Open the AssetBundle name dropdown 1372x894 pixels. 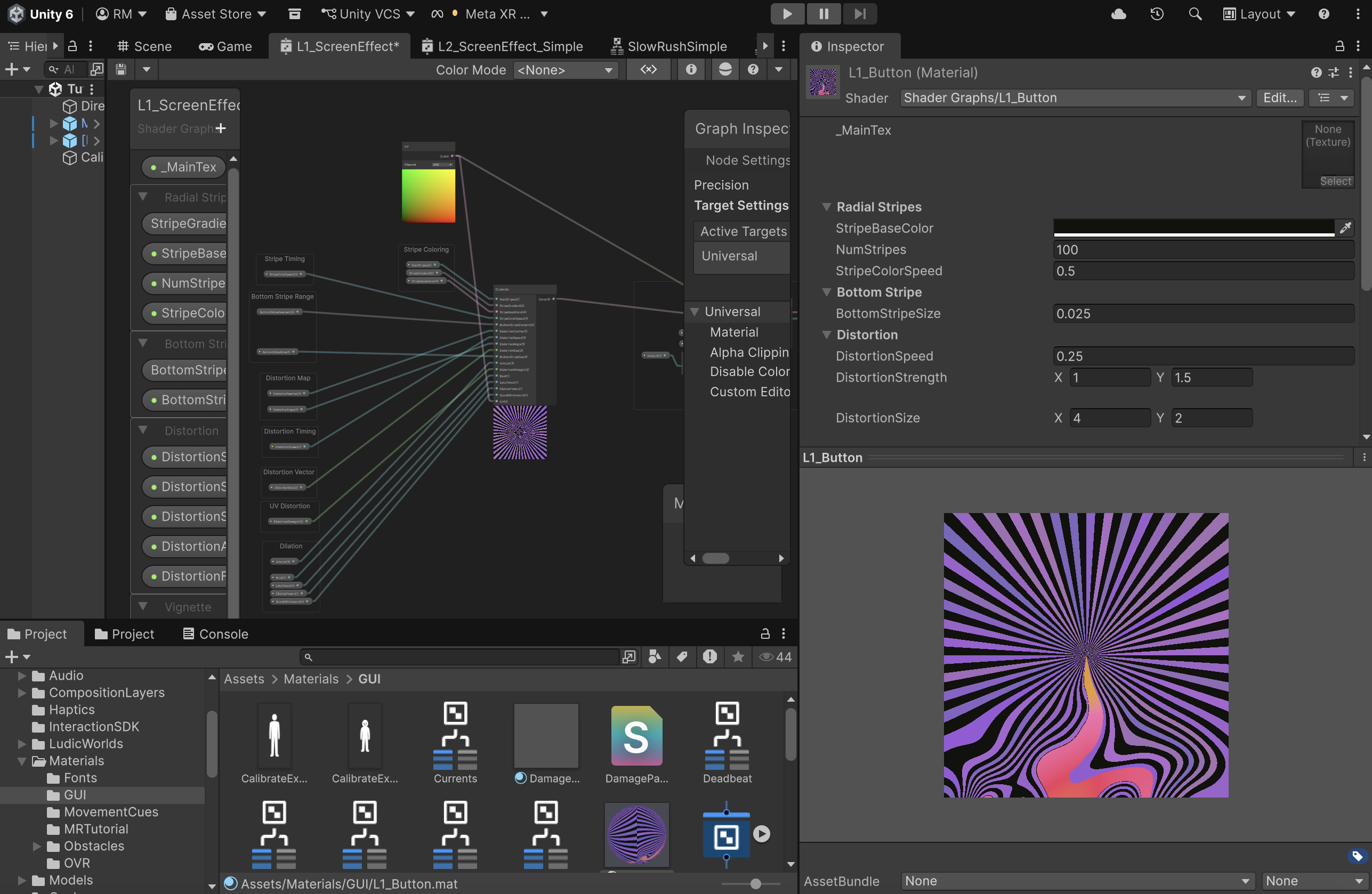1077,881
